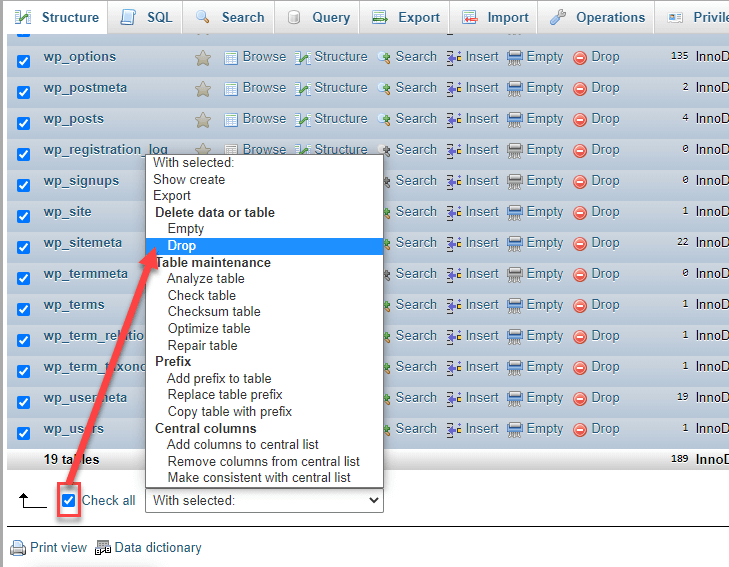
Task: Open the wp_sitemeta table link
Action: pyautogui.click(x=83, y=243)
